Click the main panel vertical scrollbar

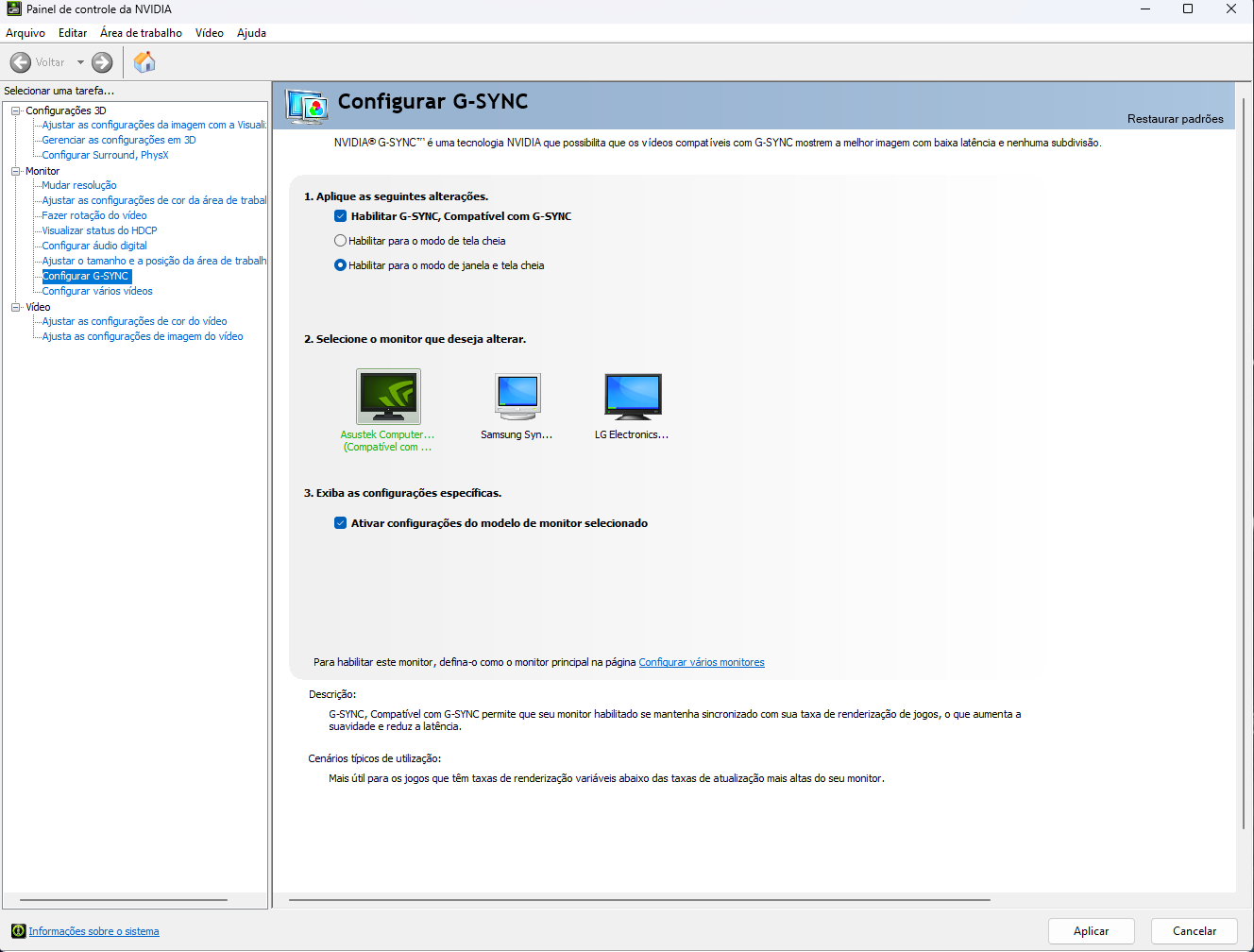[x=1245, y=463]
